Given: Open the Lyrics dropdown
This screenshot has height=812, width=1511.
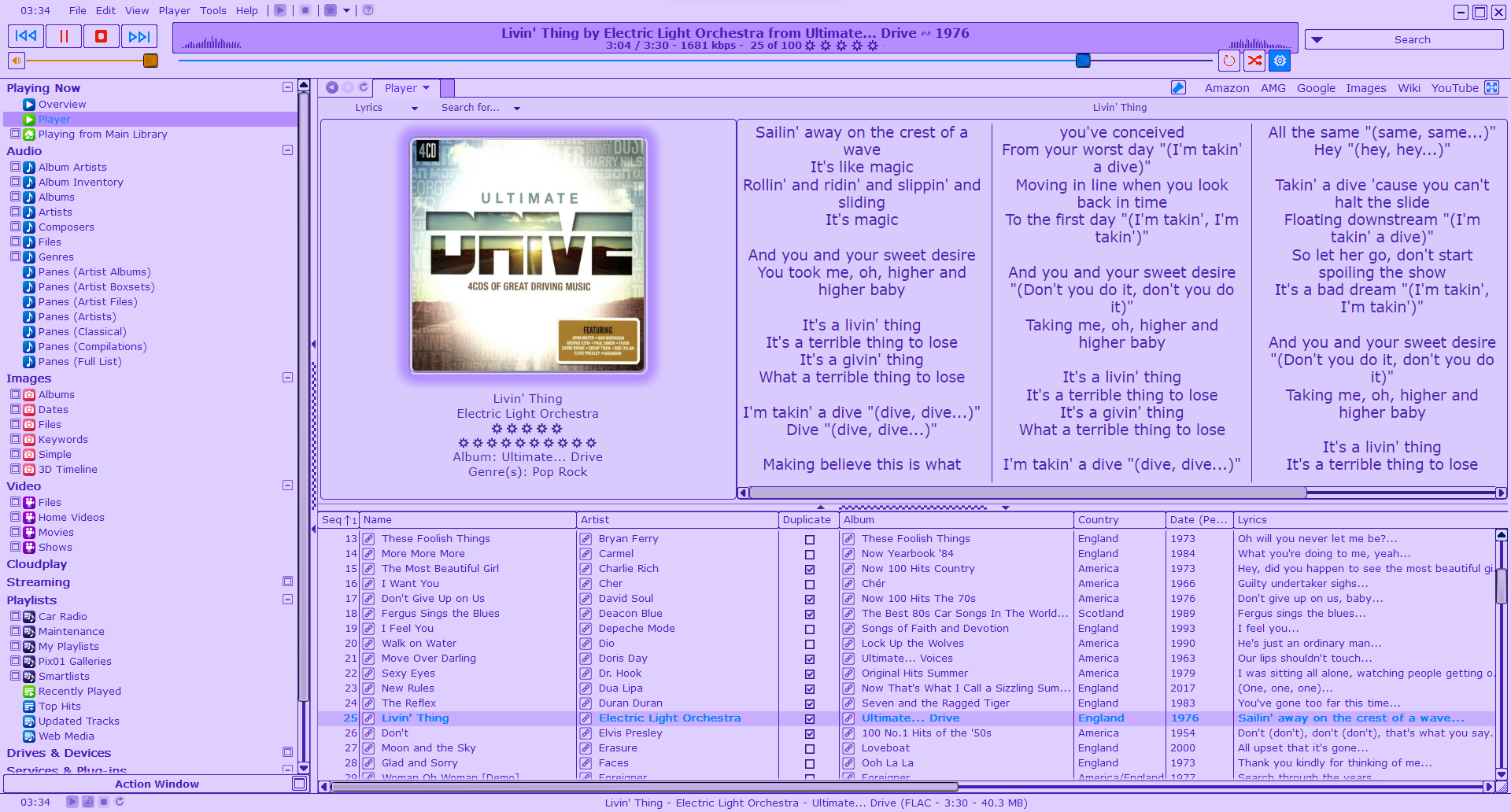Looking at the screenshot, I should [386, 108].
